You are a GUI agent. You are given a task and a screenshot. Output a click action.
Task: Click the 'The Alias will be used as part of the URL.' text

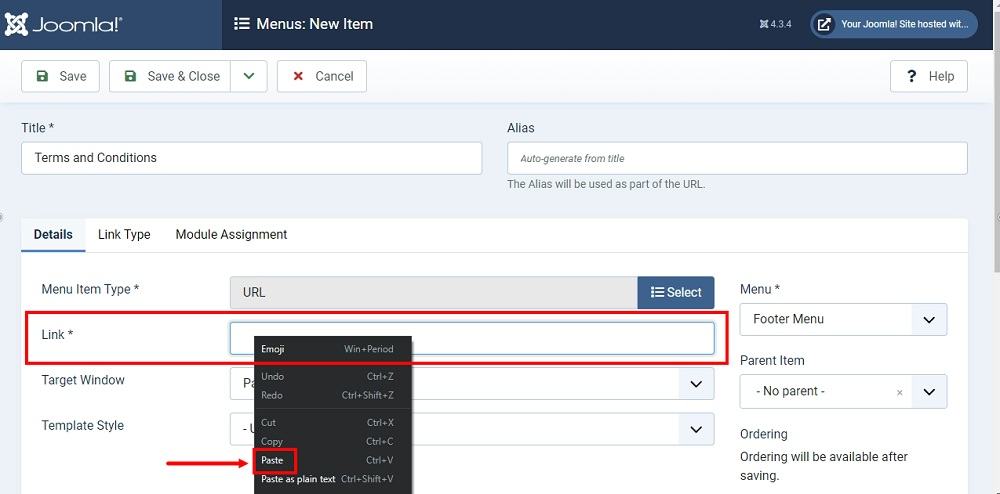[x=606, y=185]
